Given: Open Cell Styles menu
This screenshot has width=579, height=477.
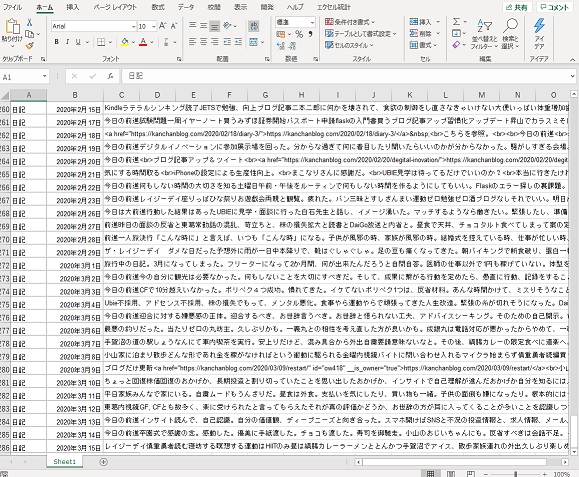Looking at the screenshot, I should [x=349, y=45].
